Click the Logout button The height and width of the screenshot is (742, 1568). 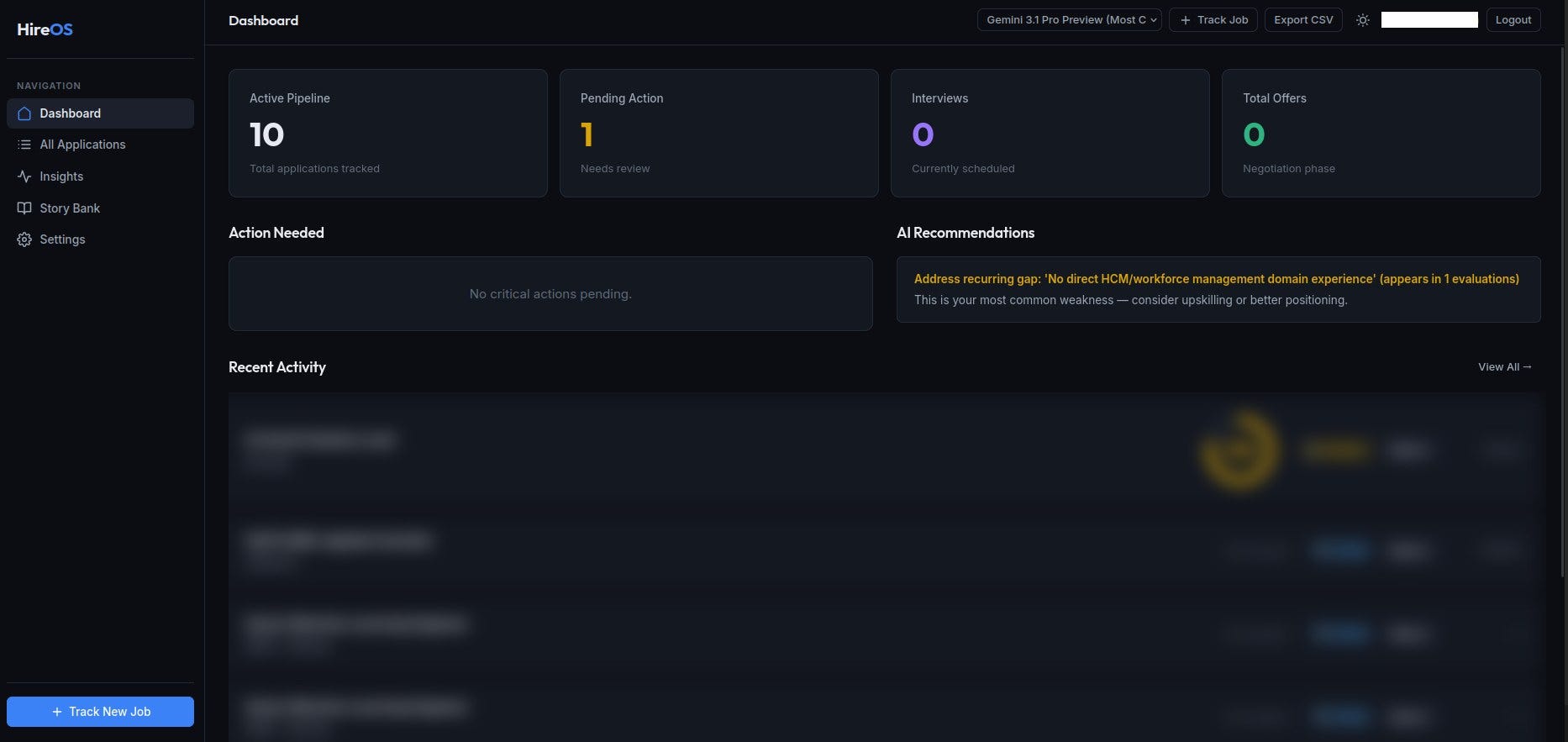coord(1513,20)
